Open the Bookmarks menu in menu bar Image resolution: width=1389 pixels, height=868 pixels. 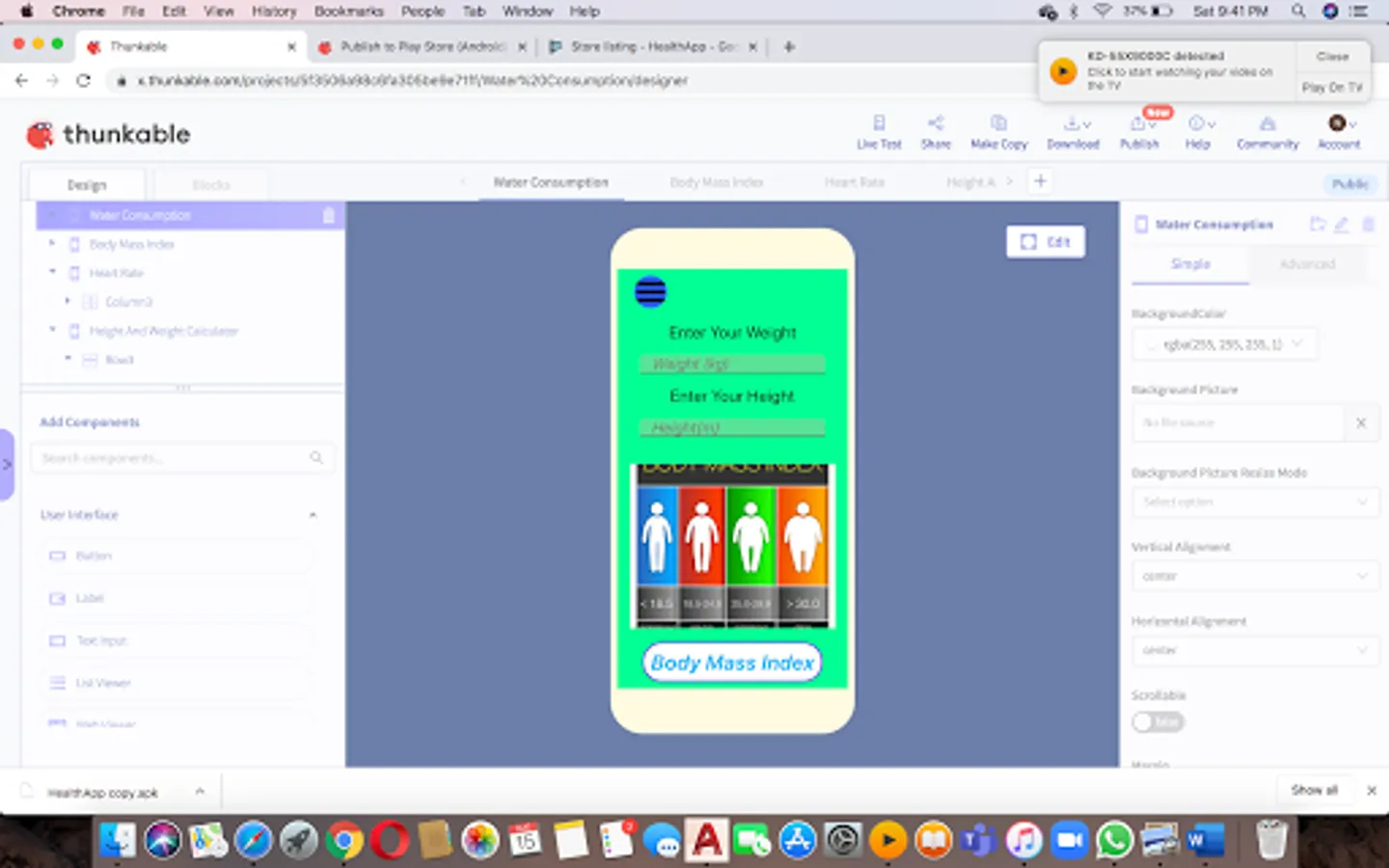pyautogui.click(x=348, y=12)
